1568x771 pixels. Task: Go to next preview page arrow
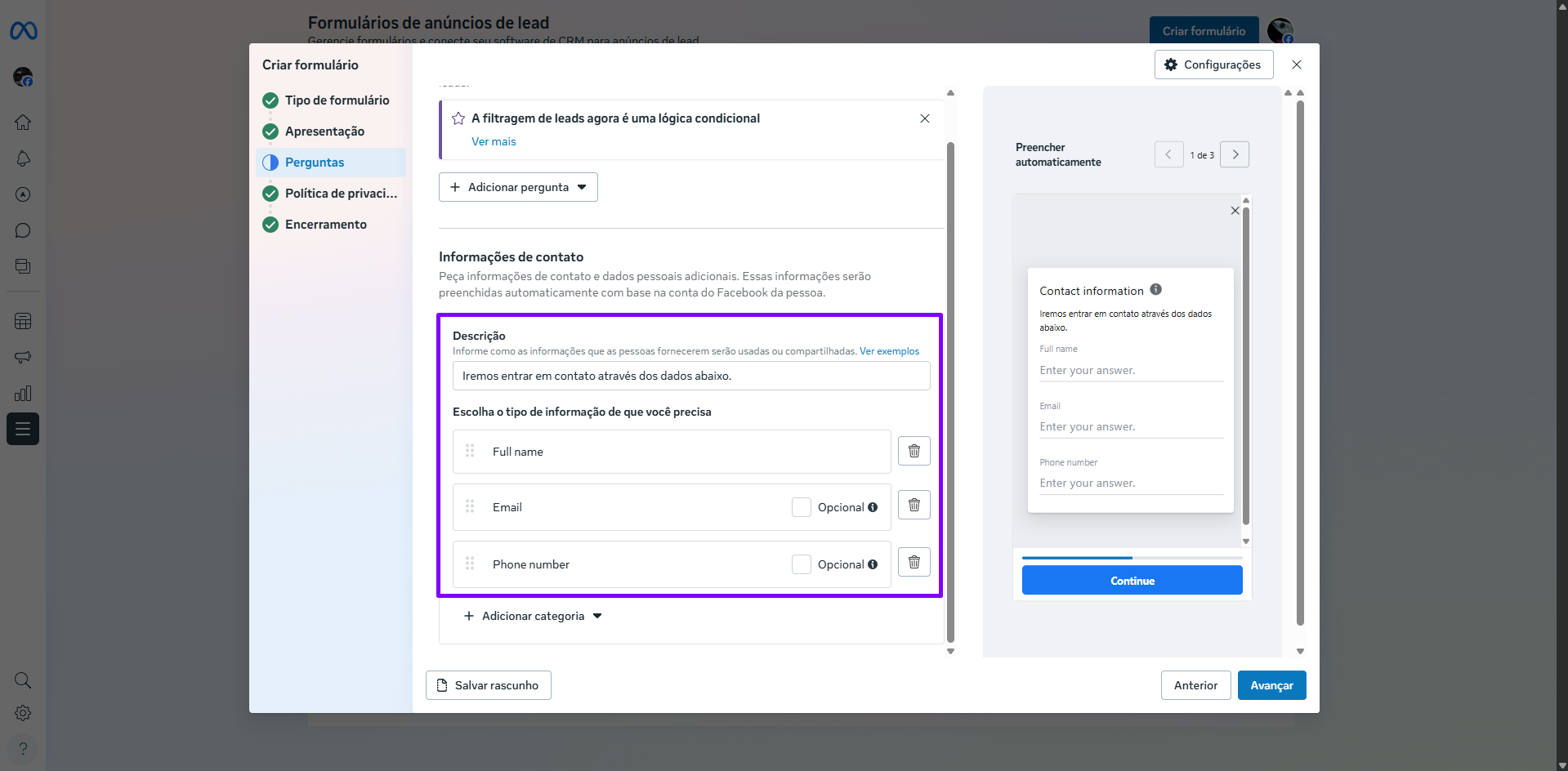click(1234, 154)
